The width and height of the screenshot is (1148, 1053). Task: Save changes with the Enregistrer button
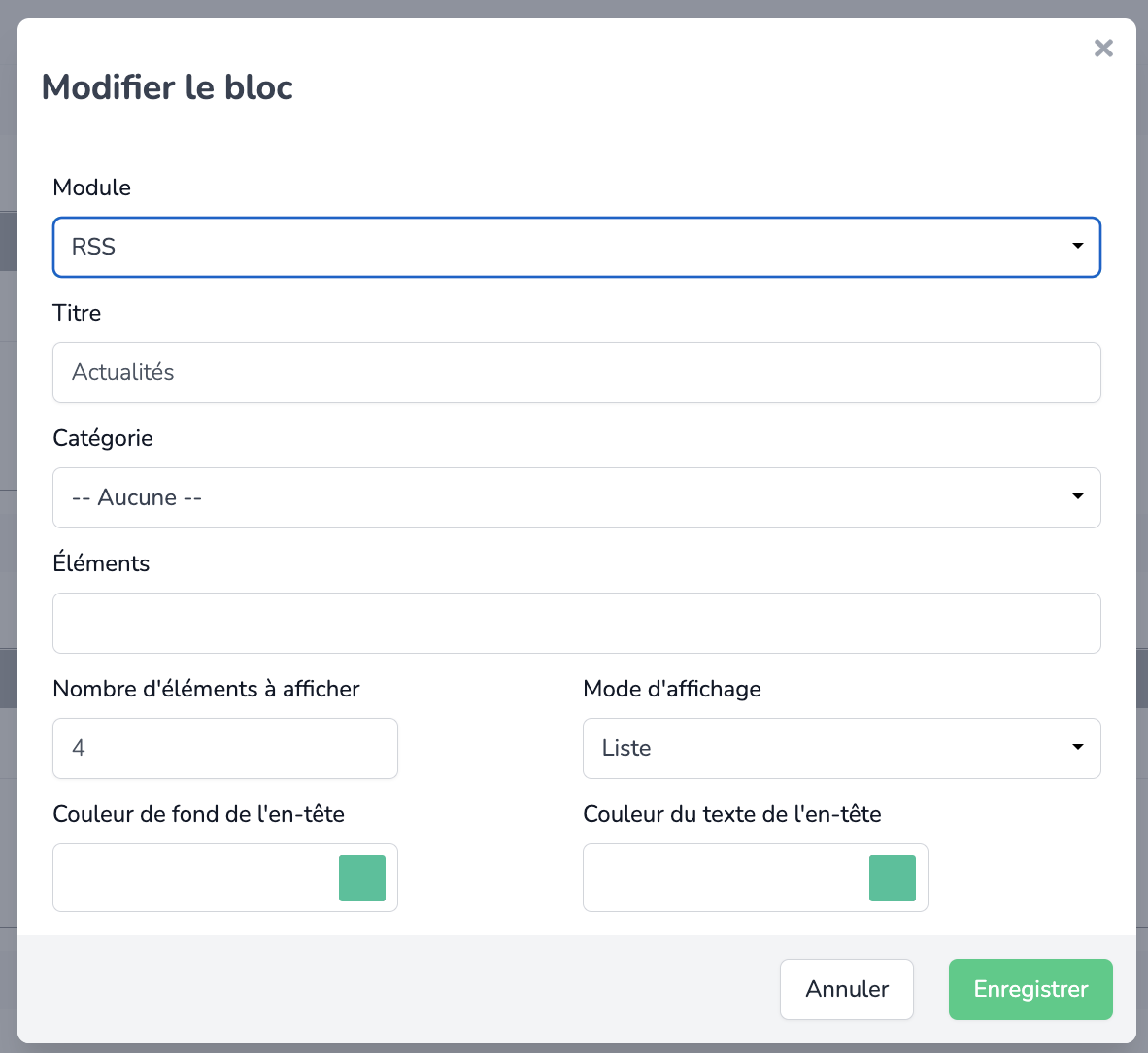[1030, 989]
